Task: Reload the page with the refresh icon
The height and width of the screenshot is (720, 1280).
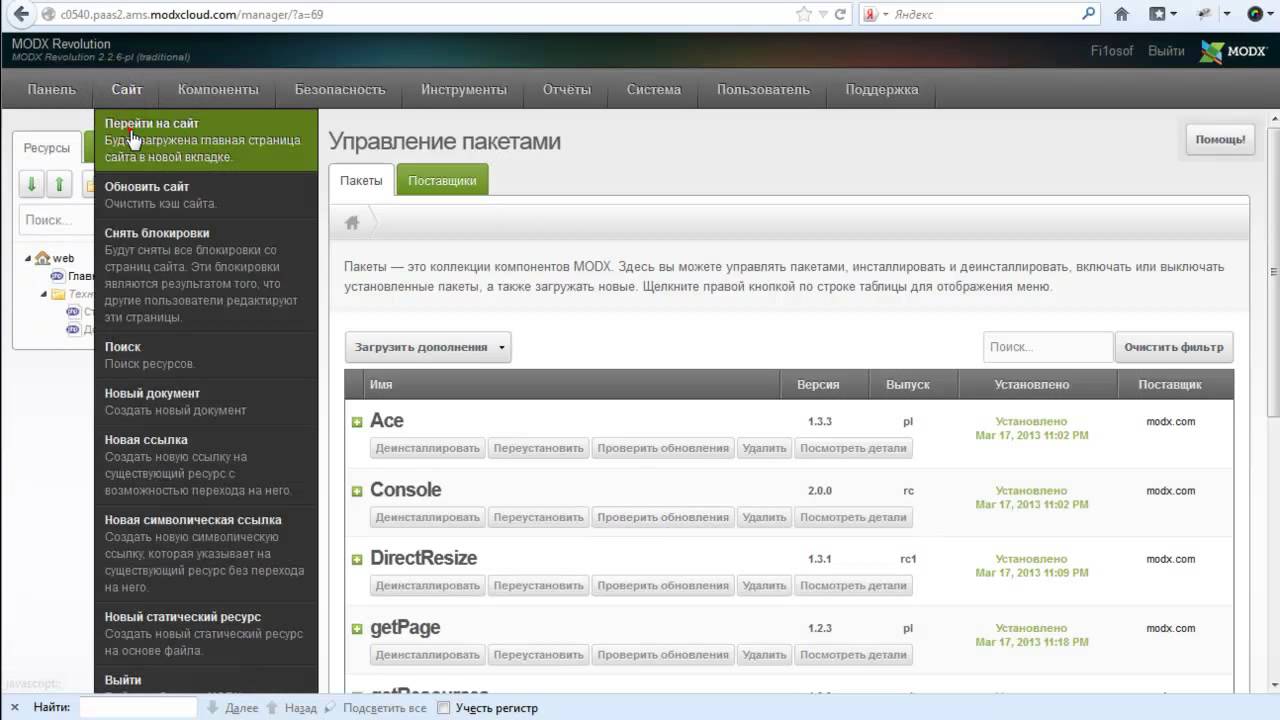Action: pos(841,15)
